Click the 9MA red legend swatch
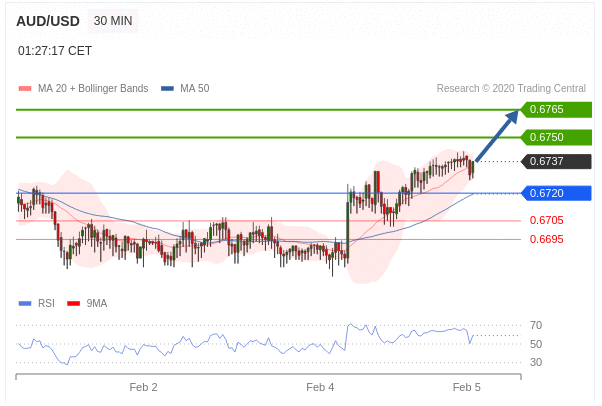The width and height of the screenshot is (602, 406). [73, 304]
